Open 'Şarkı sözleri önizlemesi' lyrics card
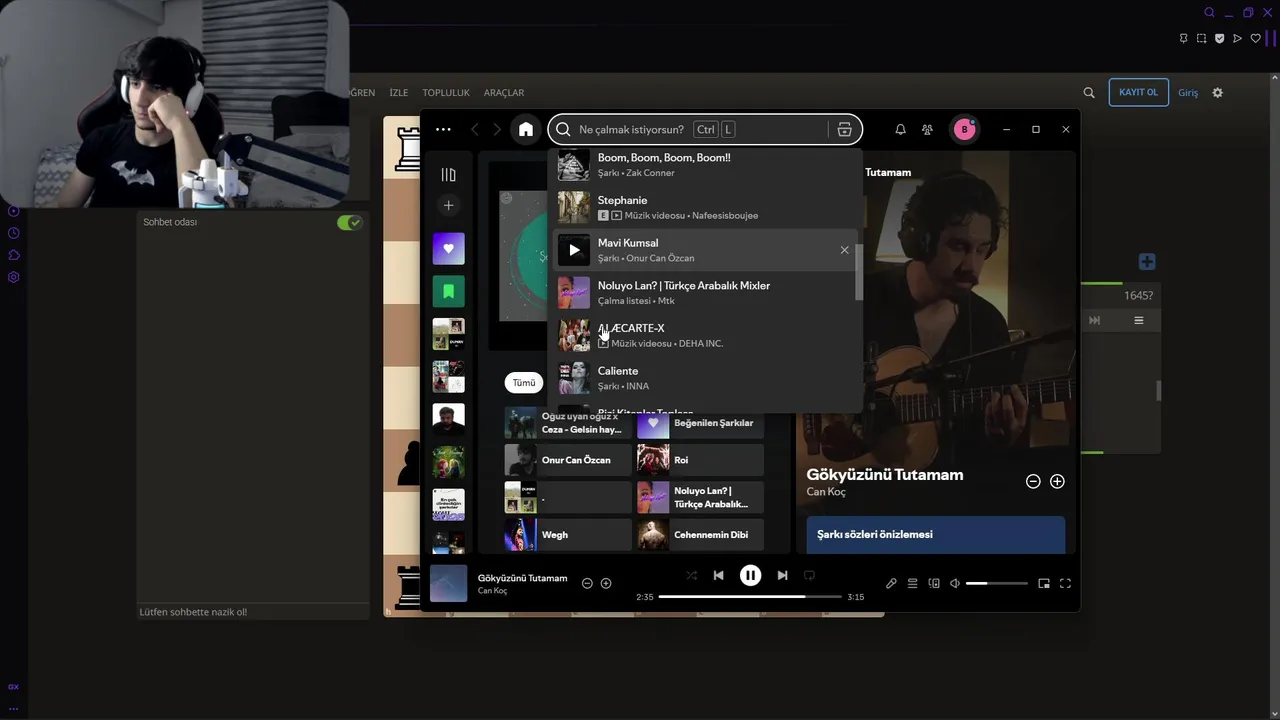 [x=936, y=535]
